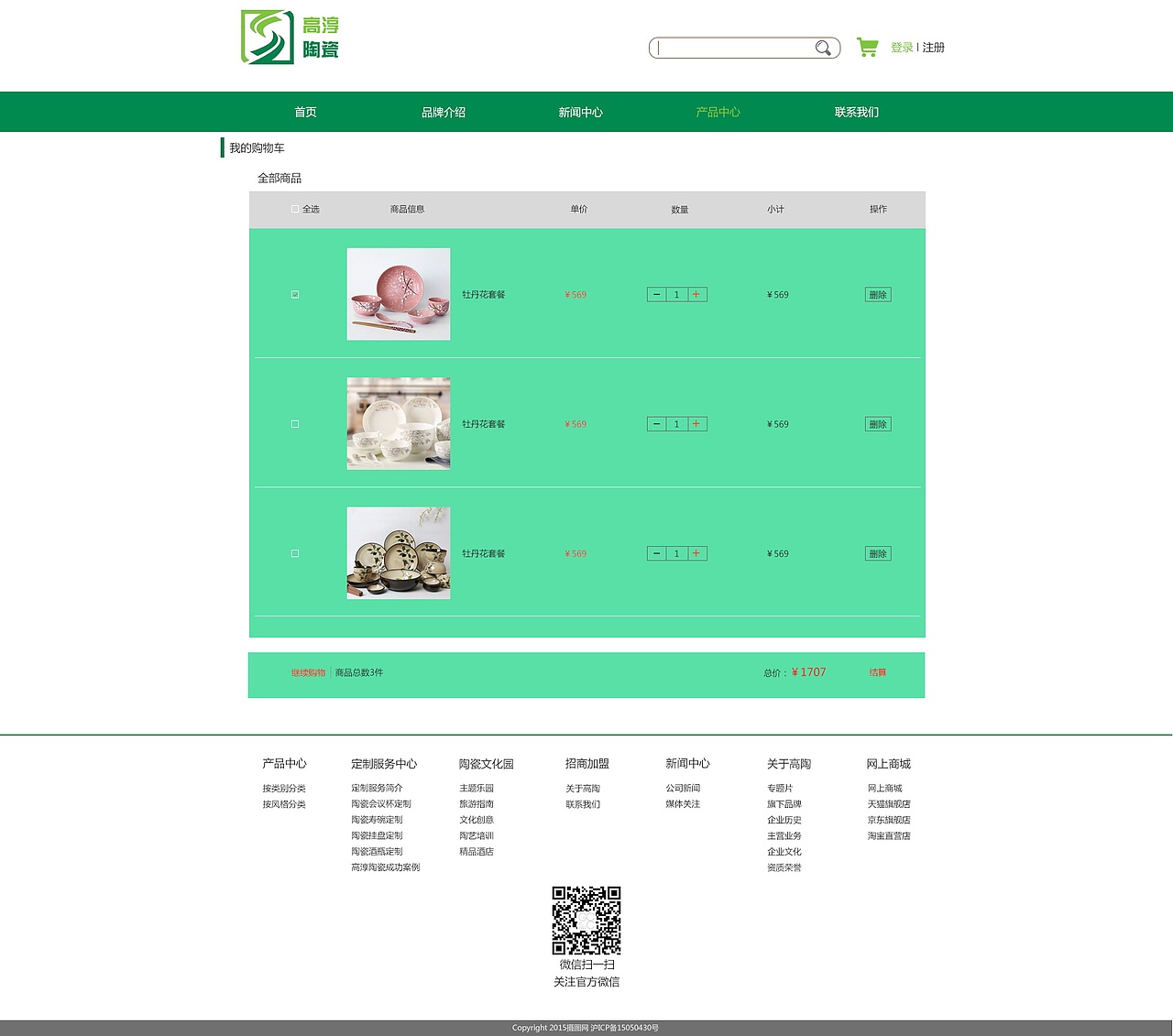1173x1036 pixels.
Task: Switch to 联系我们 section
Action: (856, 112)
